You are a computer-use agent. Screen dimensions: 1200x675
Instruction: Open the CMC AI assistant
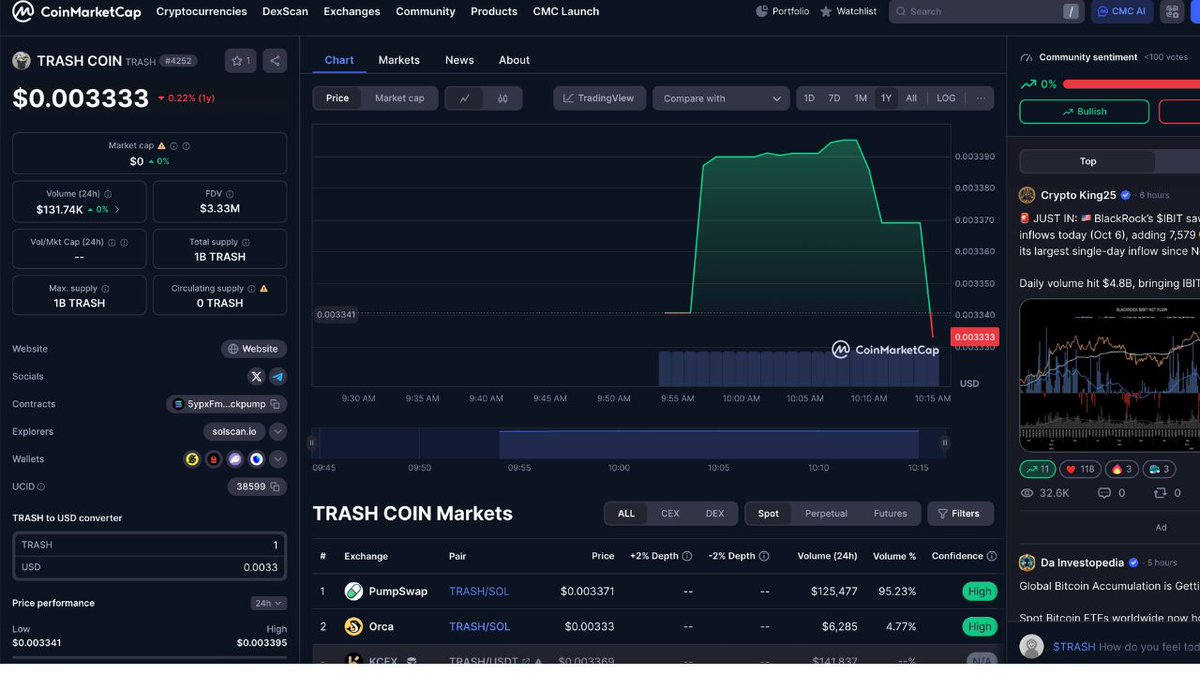(x=1121, y=11)
